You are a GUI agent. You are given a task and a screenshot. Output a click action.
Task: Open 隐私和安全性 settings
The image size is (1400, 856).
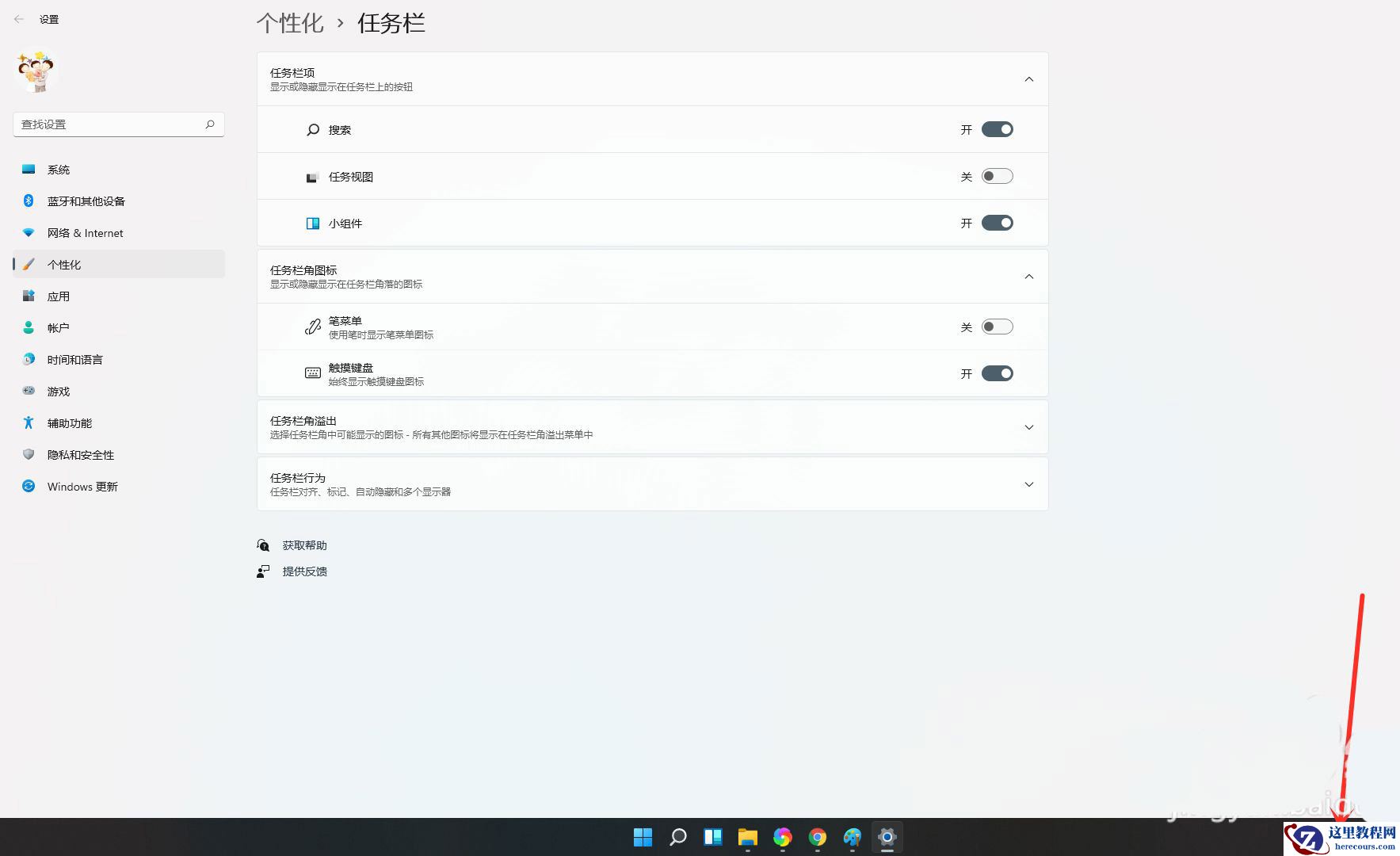coord(82,454)
